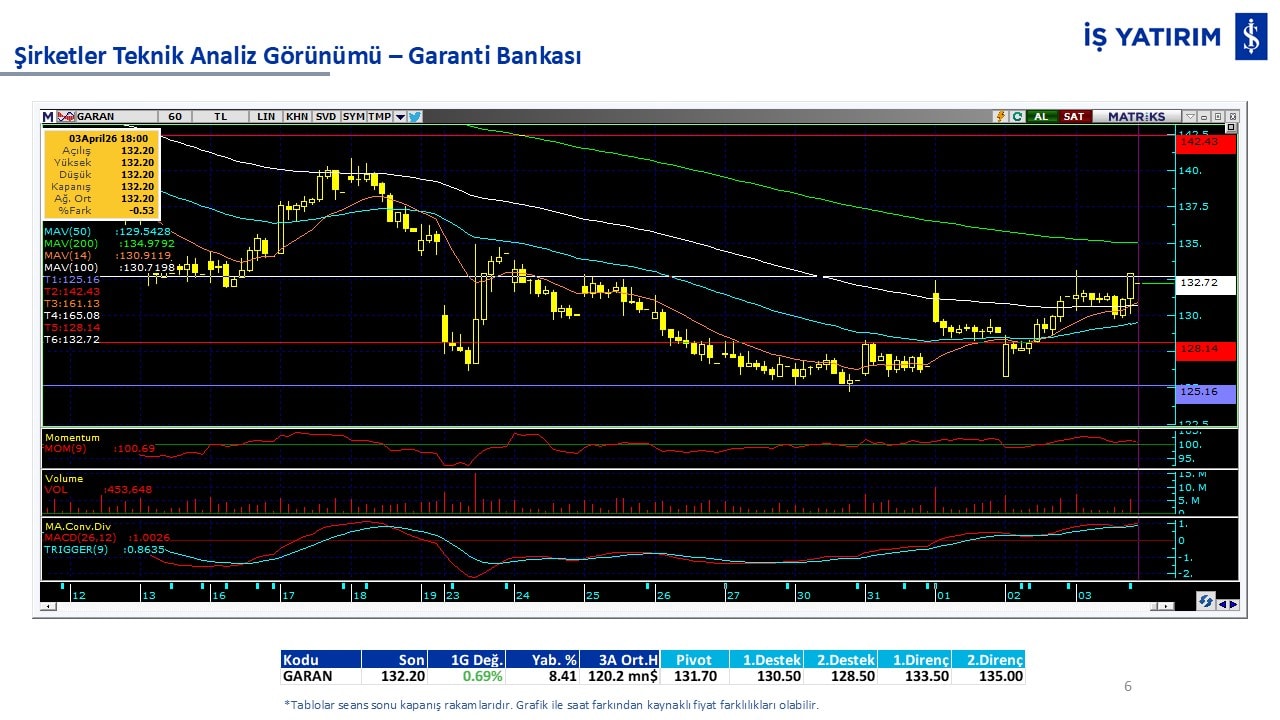
Task: Click the Matriks M logo icon
Action: click(x=48, y=117)
